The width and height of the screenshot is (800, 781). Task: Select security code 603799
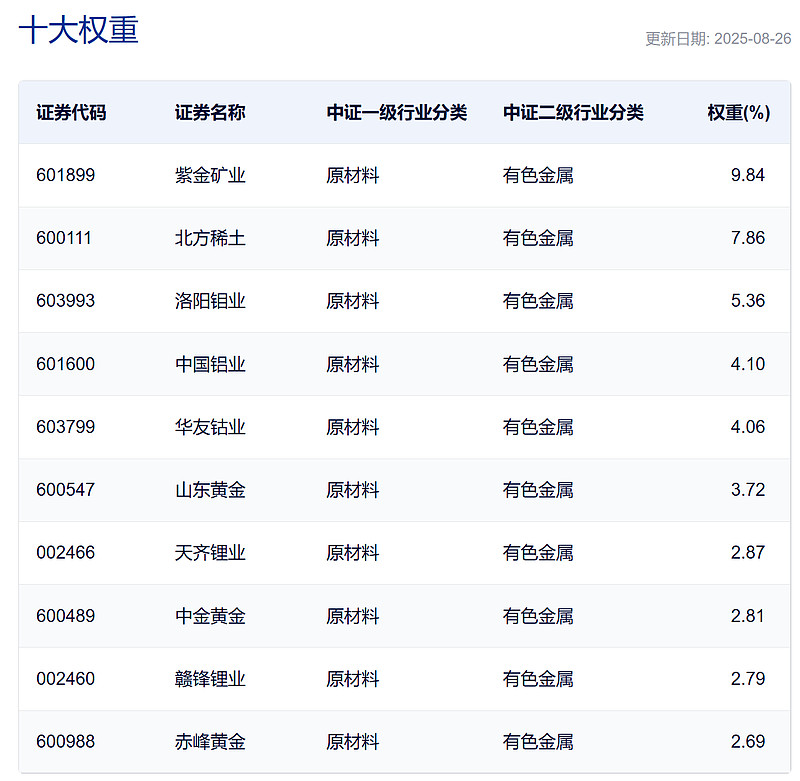65,426
